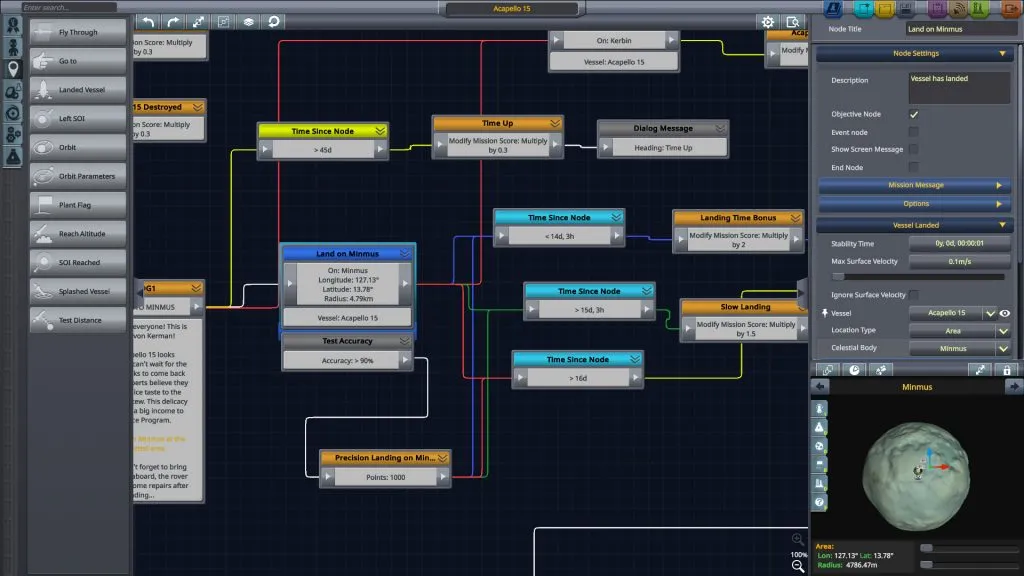Open the Vessel Acapello 15 dropdown

tap(953, 313)
